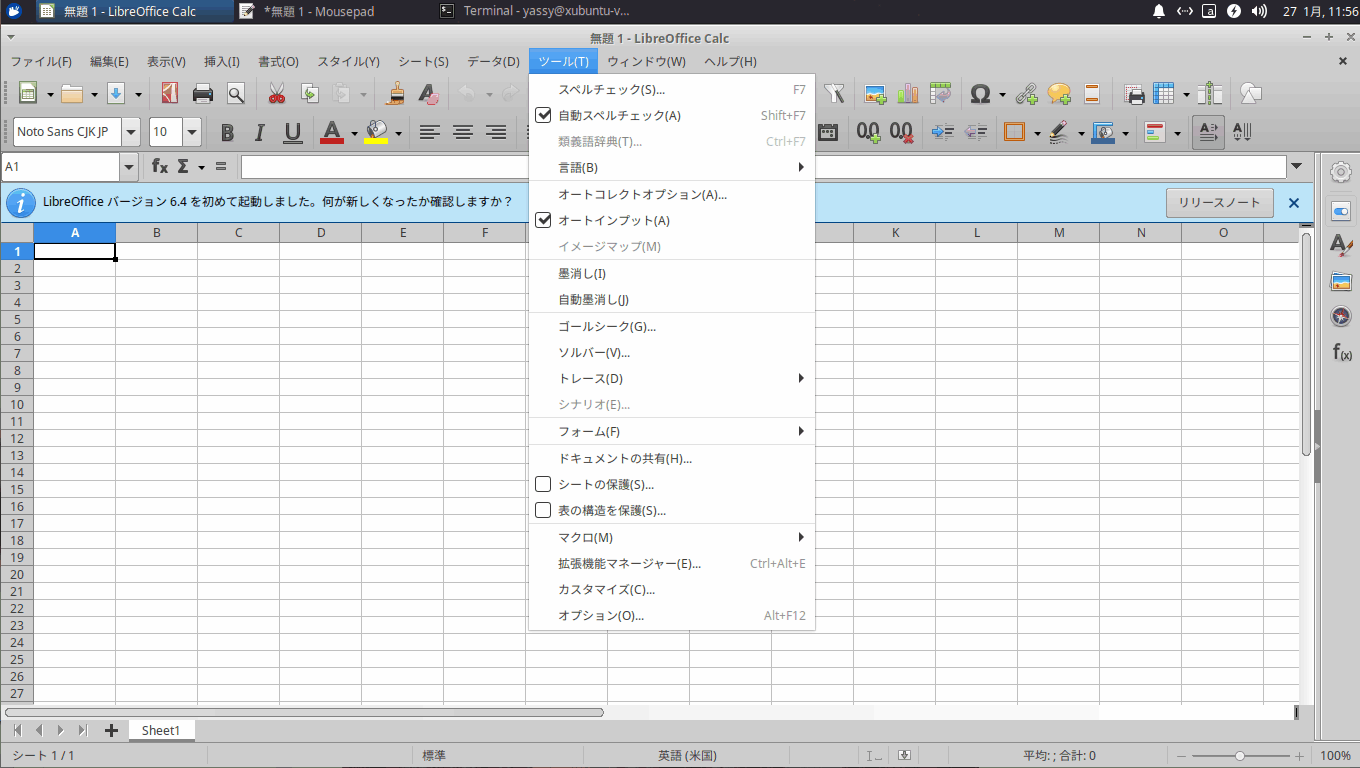The height and width of the screenshot is (768, 1360).
Task: Open sidebar Functions f(x) icon
Action: pos(1341,352)
